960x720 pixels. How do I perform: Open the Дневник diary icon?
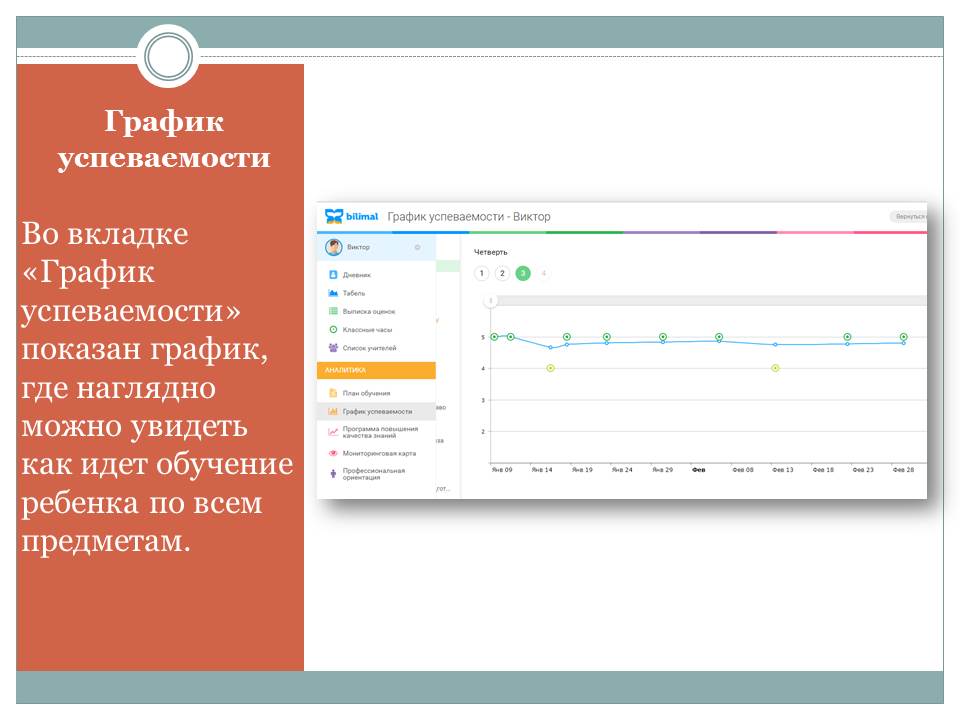point(333,274)
